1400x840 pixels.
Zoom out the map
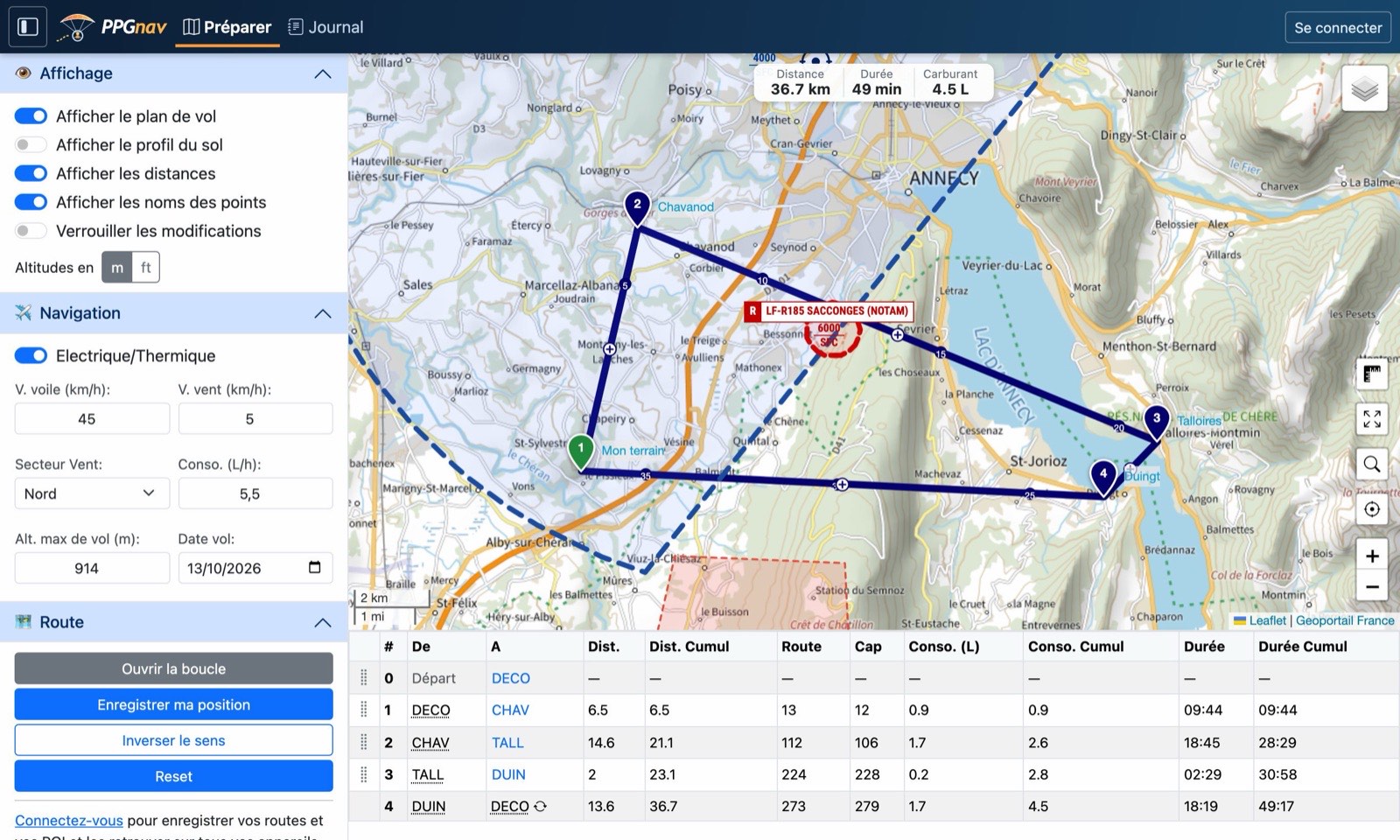pyautogui.click(x=1372, y=586)
